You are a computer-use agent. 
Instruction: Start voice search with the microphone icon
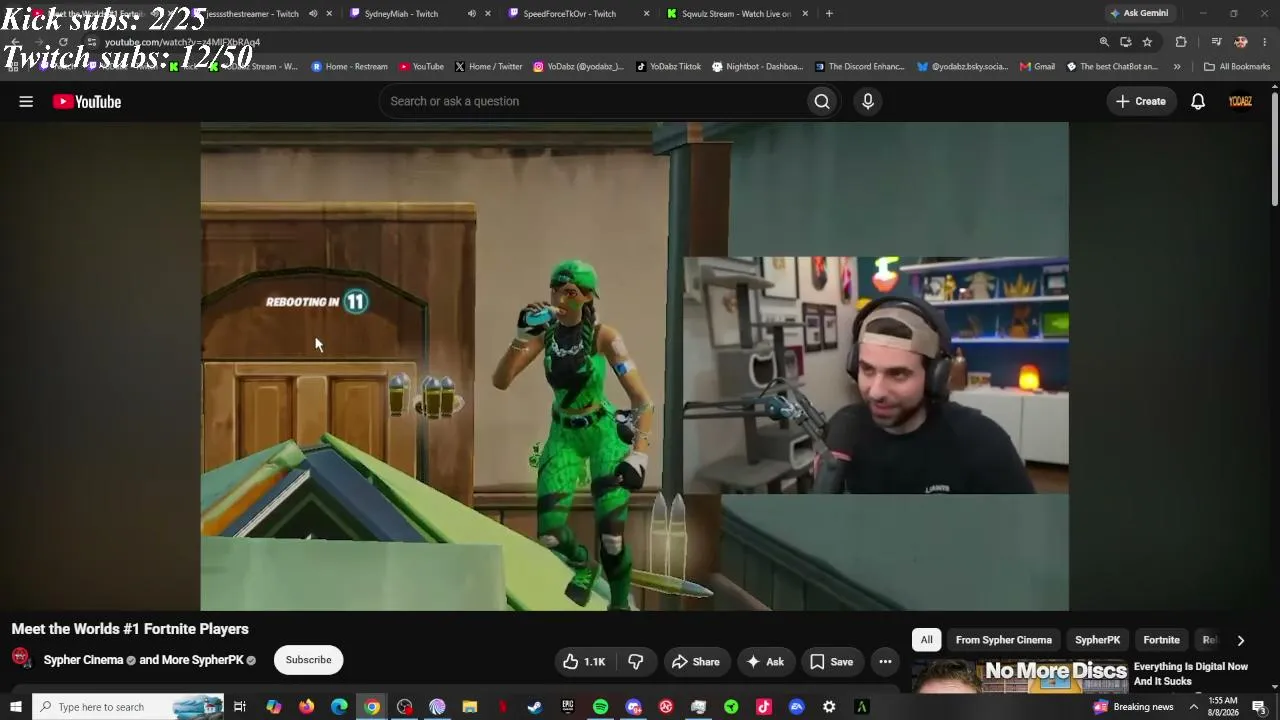click(x=868, y=101)
